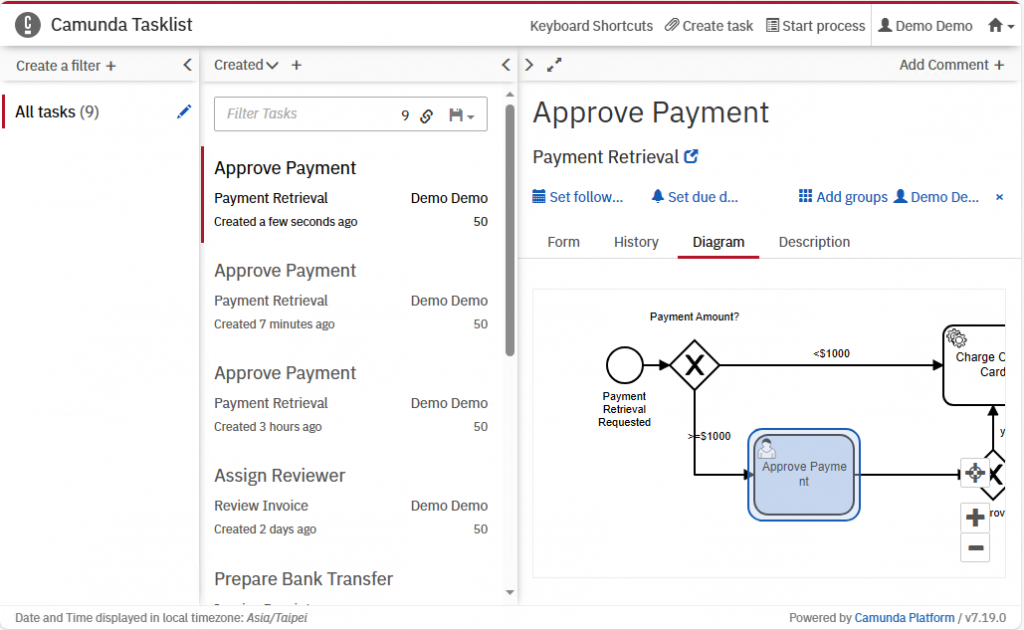Expand the task list with the right chevron
Image resolution: width=1024 pixels, height=630 pixels.
[x=529, y=65]
